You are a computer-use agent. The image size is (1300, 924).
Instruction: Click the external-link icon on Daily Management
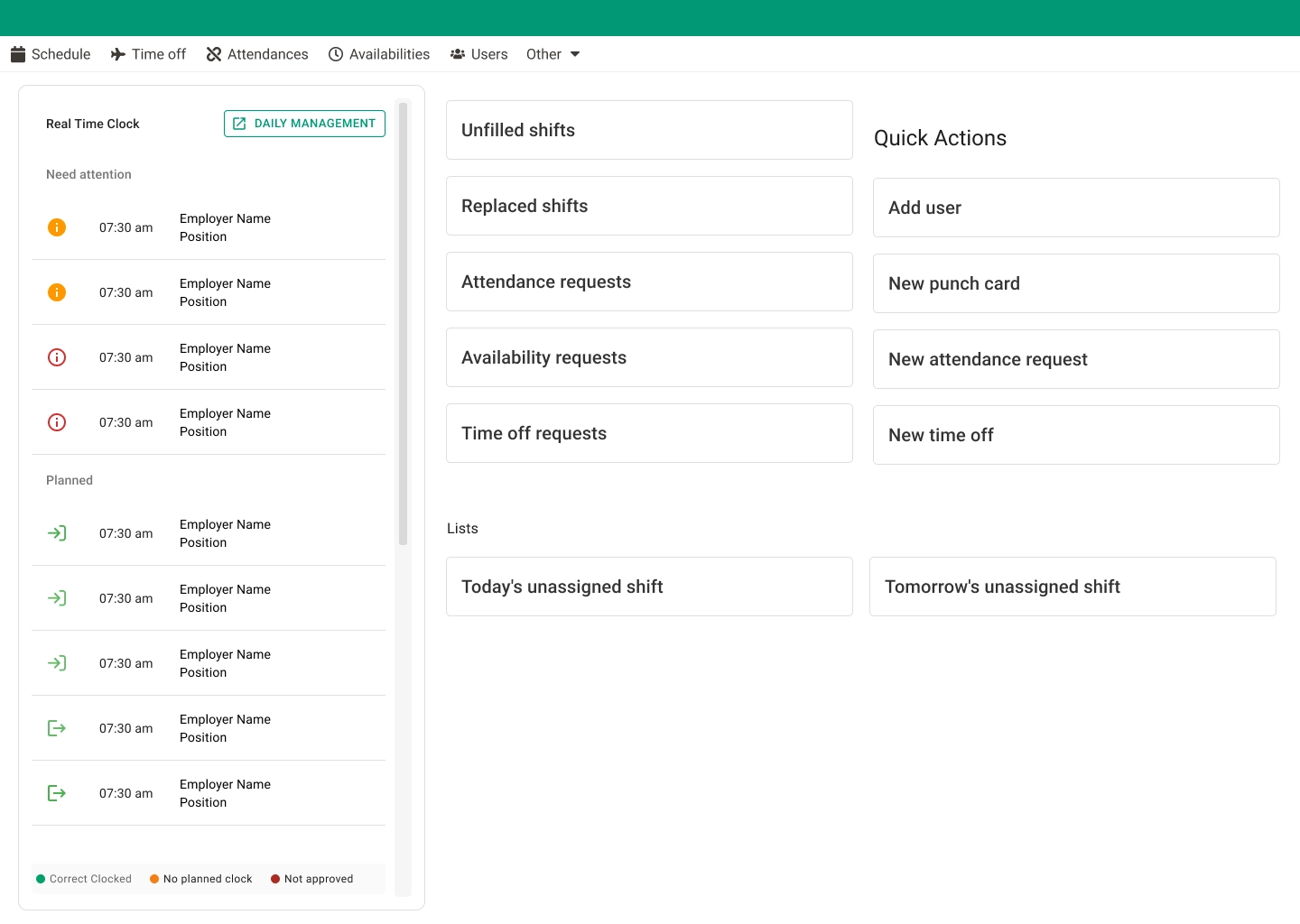(x=239, y=123)
